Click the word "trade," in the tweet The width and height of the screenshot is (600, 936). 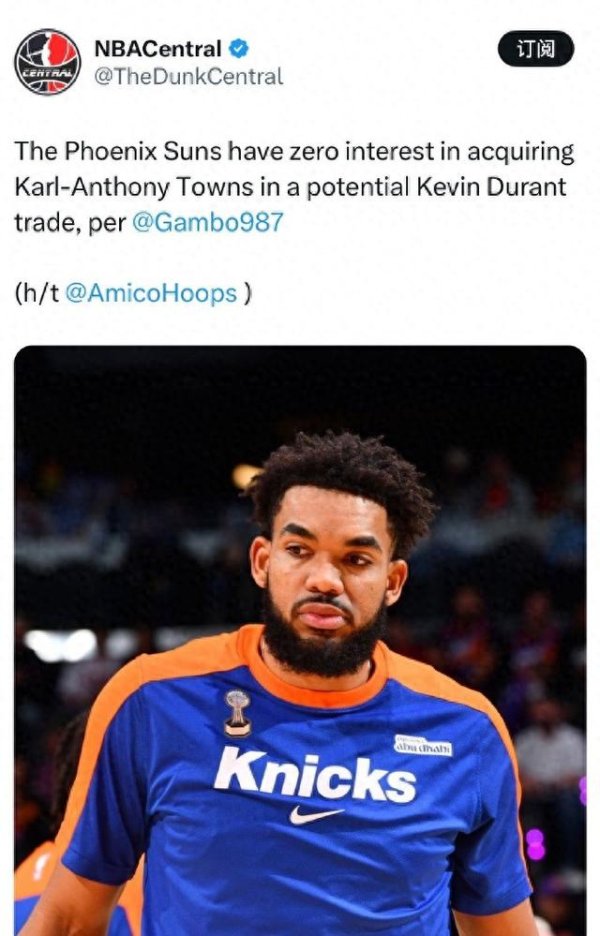click(x=48, y=223)
